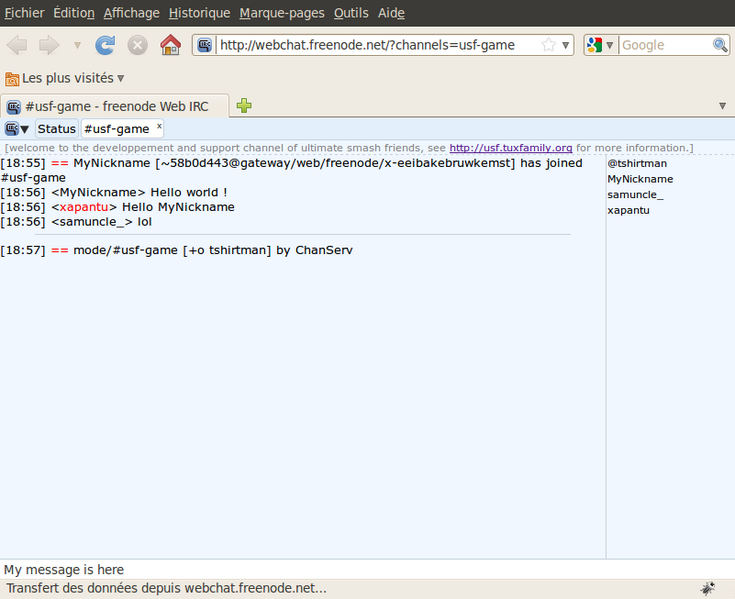Click the samuncle_ 'lol' chat message
This screenshot has width=735, height=599.
pyautogui.click(x=76, y=222)
